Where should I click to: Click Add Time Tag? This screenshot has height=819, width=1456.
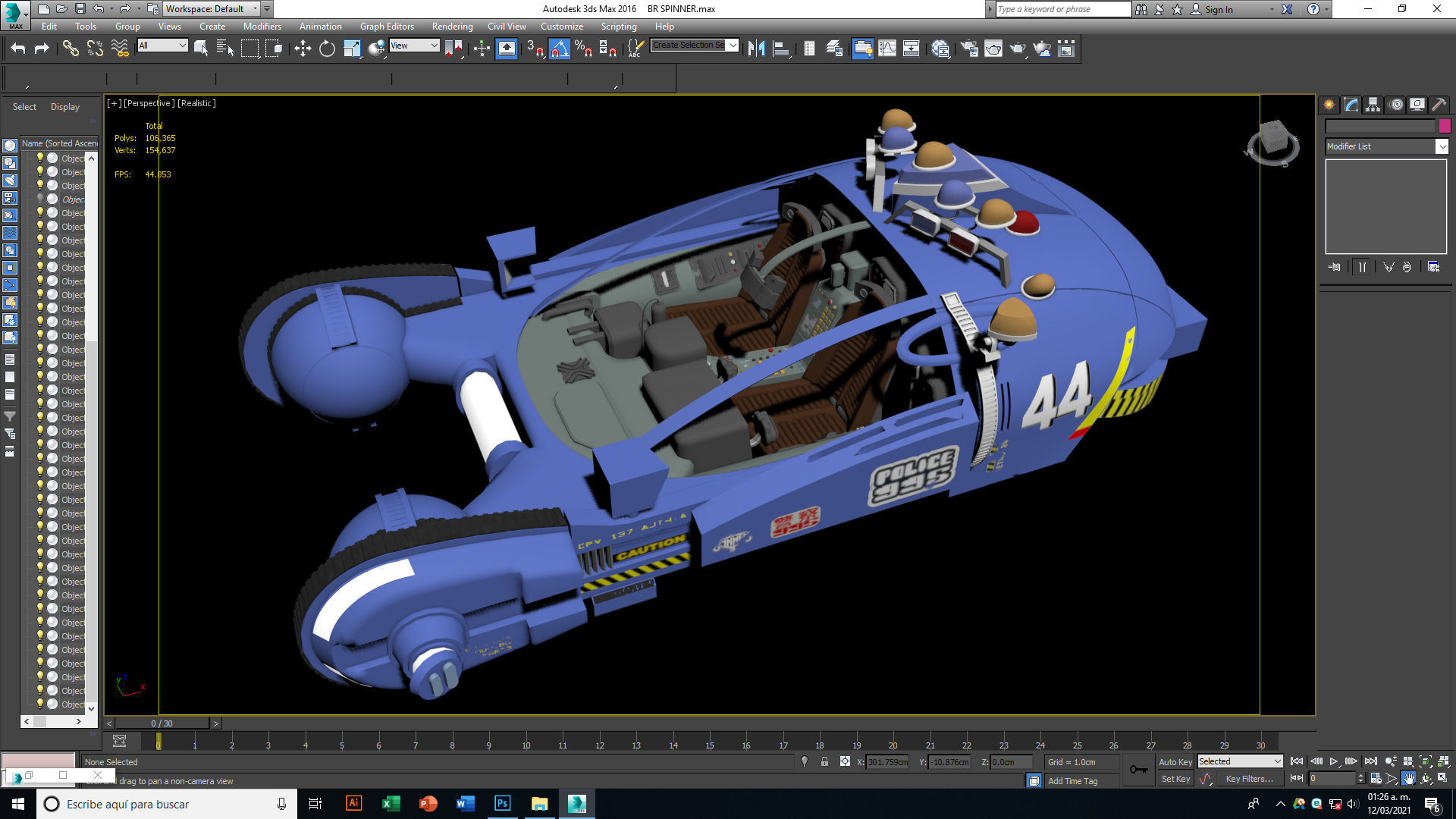1072,781
